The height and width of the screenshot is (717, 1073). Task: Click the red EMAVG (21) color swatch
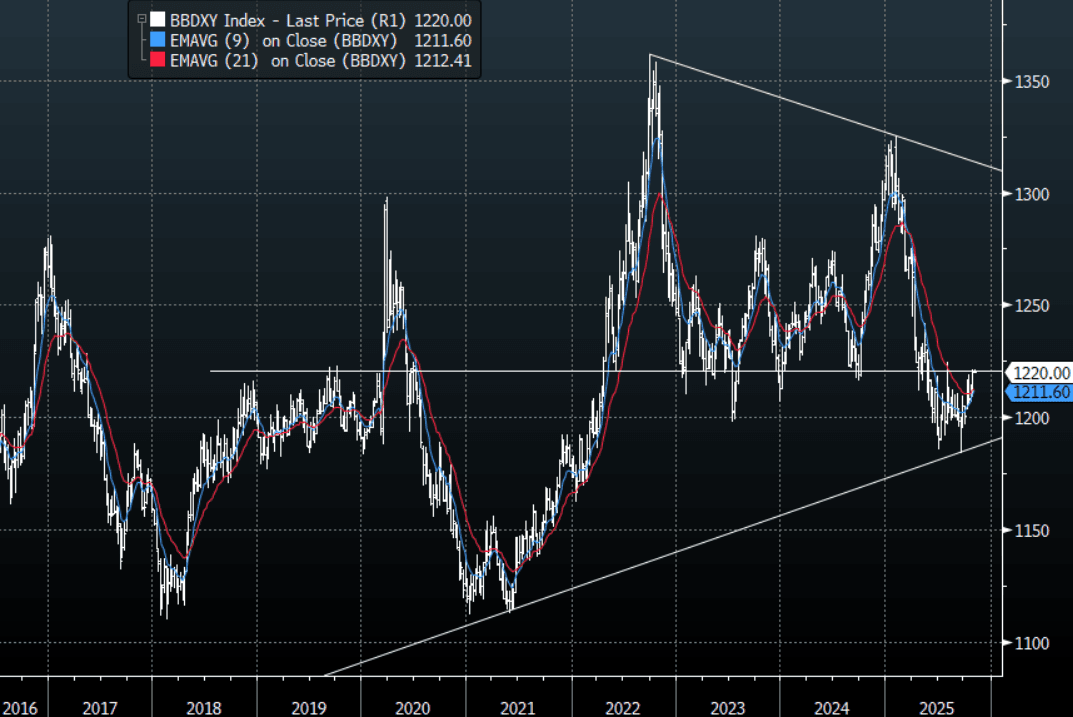158,60
